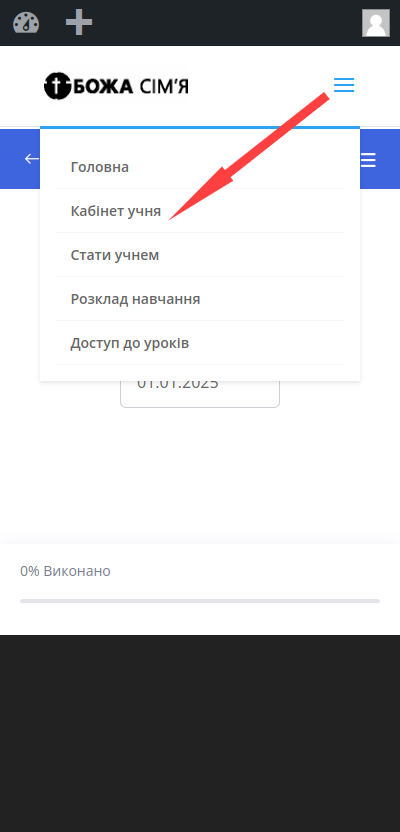Click the lesson completion progress bar
The image size is (400, 832).
click(x=200, y=601)
